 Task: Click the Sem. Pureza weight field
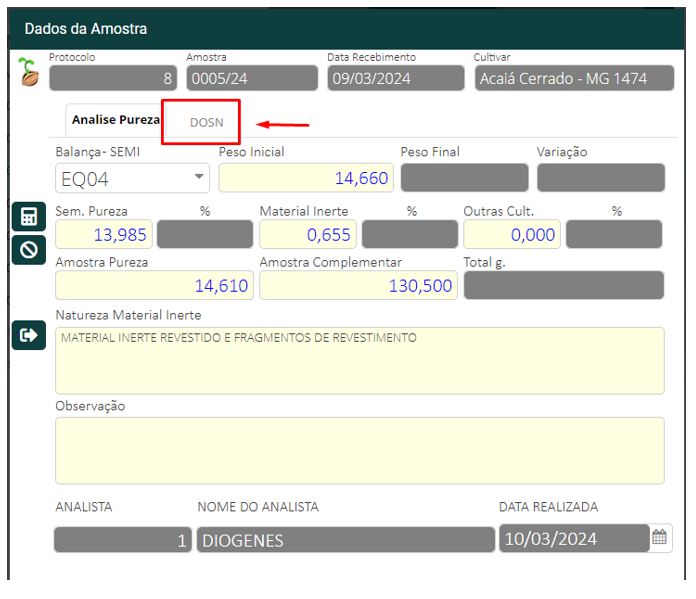click(x=104, y=234)
